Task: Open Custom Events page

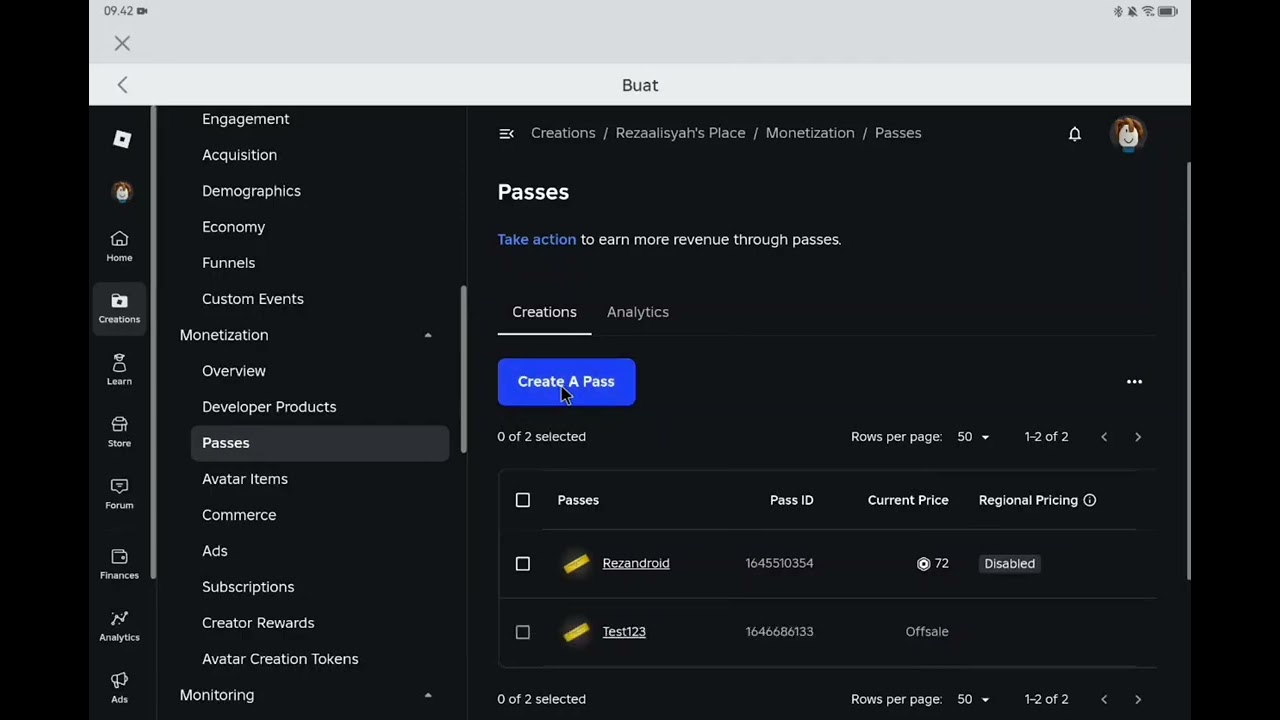Action: pos(253,299)
